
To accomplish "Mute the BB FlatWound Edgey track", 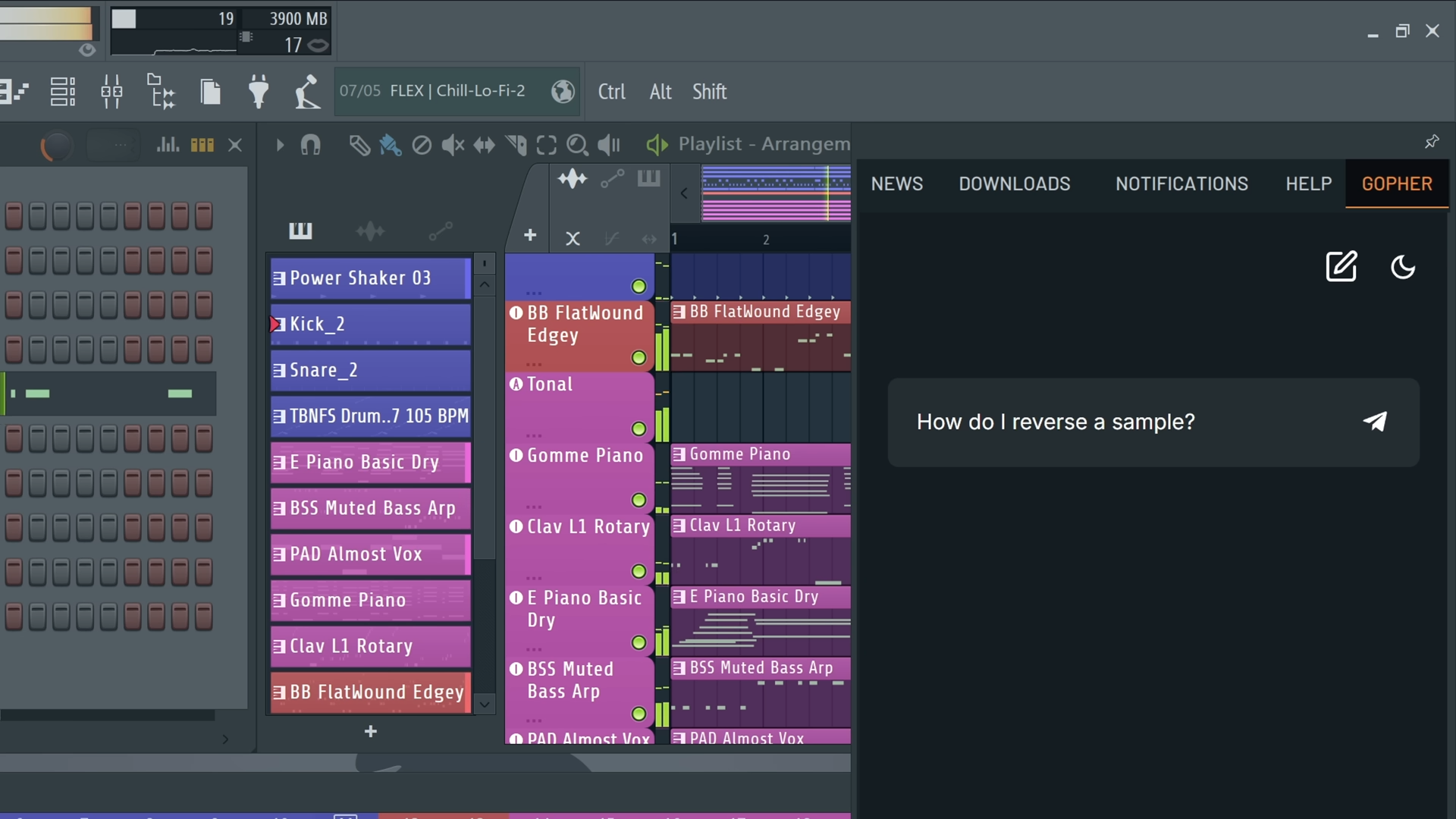I will (x=639, y=358).
